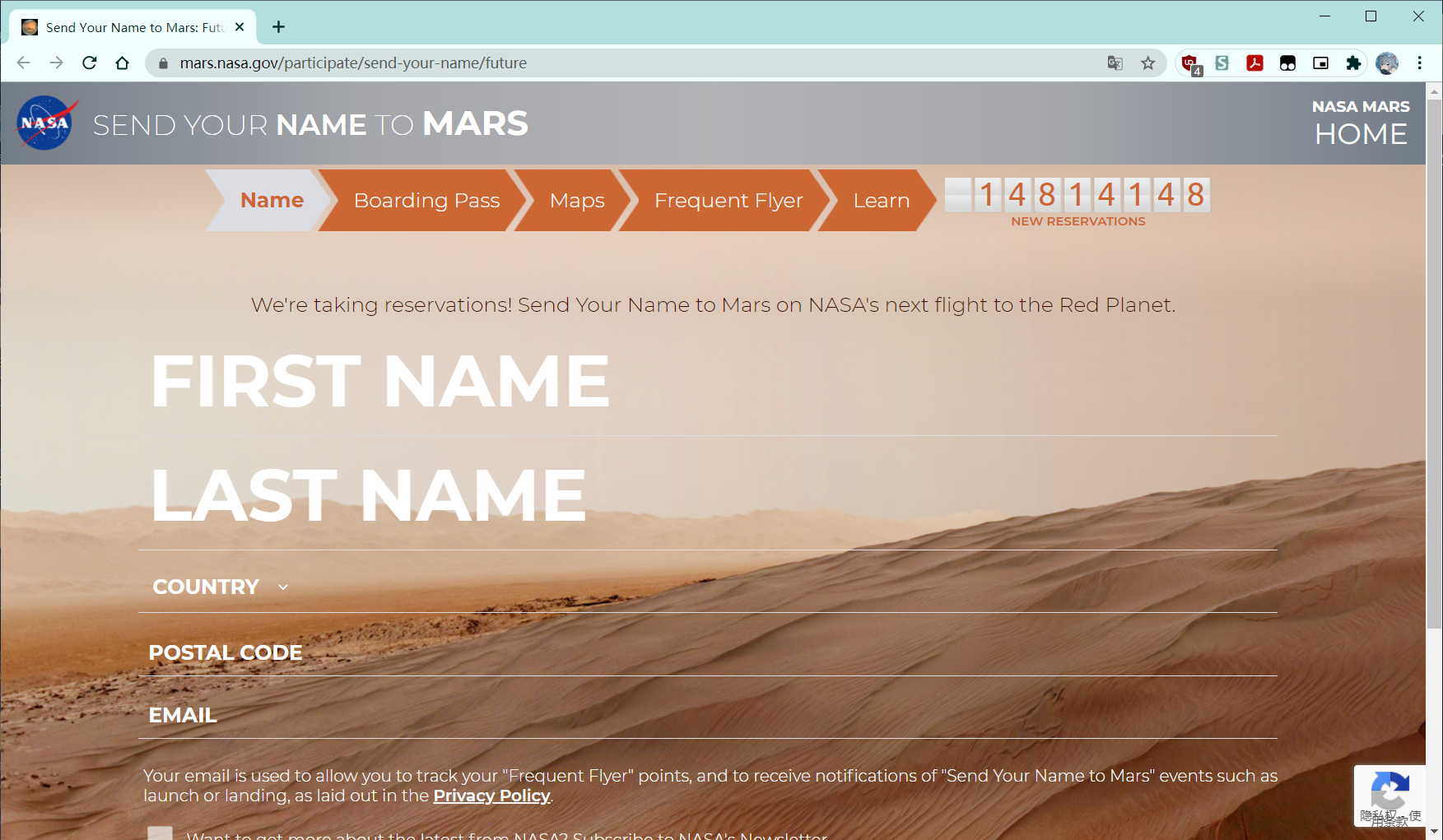Screen dimensions: 1443x840
Task: Open the translate page icon
Action: (x=1115, y=63)
